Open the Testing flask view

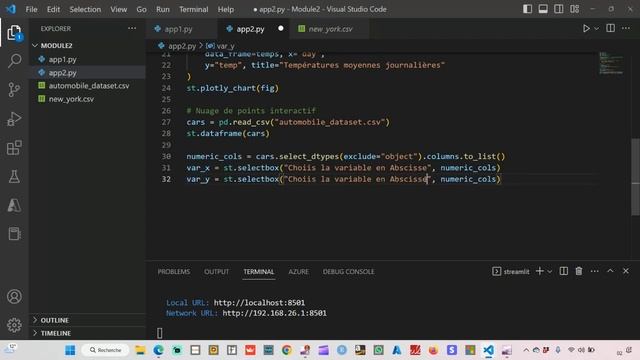pyautogui.click(x=14, y=177)
